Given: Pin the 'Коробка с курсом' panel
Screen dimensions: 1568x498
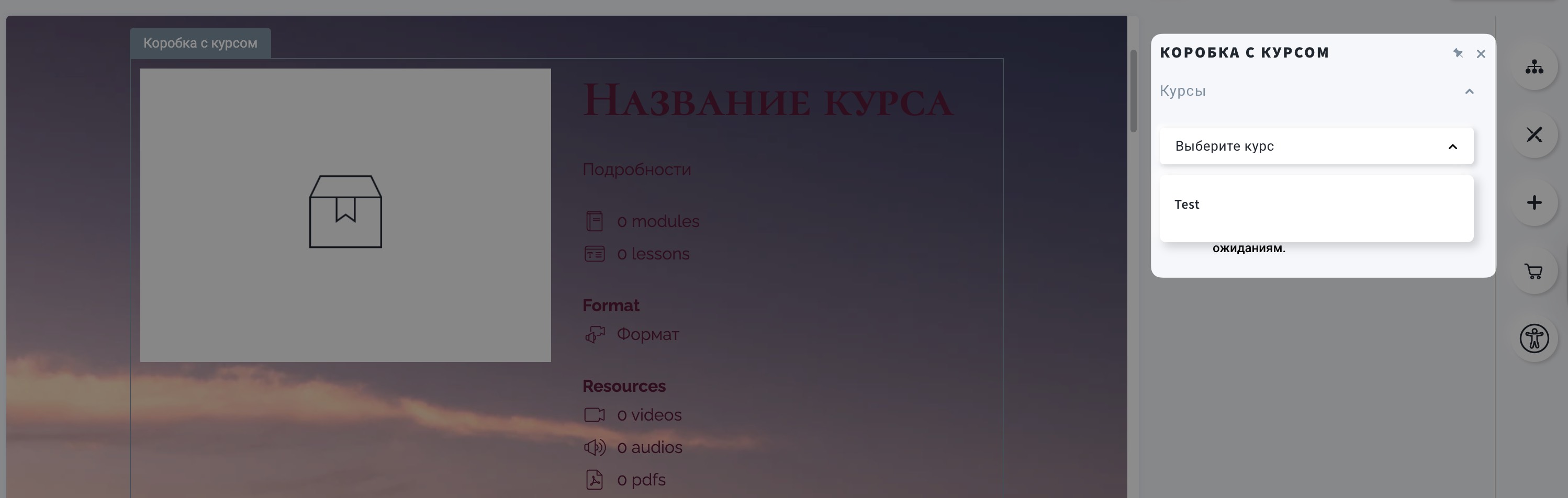Looking at the screenshot, I should tap(1458, 53).
